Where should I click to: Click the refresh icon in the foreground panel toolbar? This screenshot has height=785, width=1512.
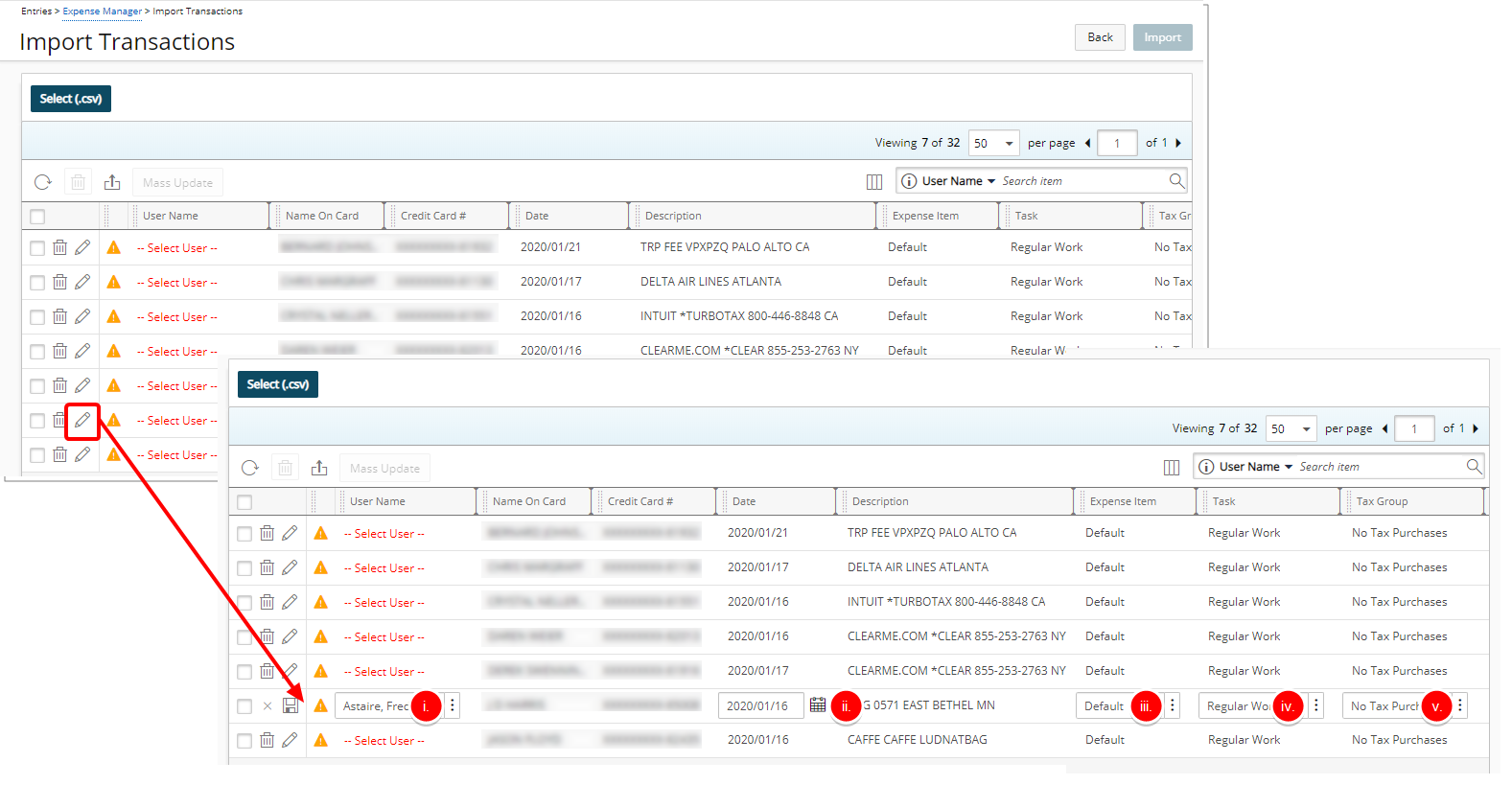pos(250,468)
